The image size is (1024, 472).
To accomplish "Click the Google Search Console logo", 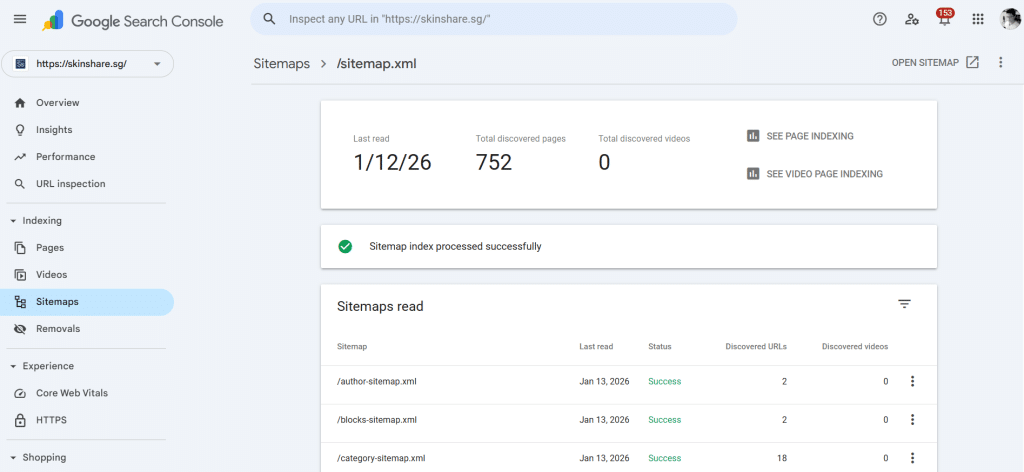I will click(133, 20).
